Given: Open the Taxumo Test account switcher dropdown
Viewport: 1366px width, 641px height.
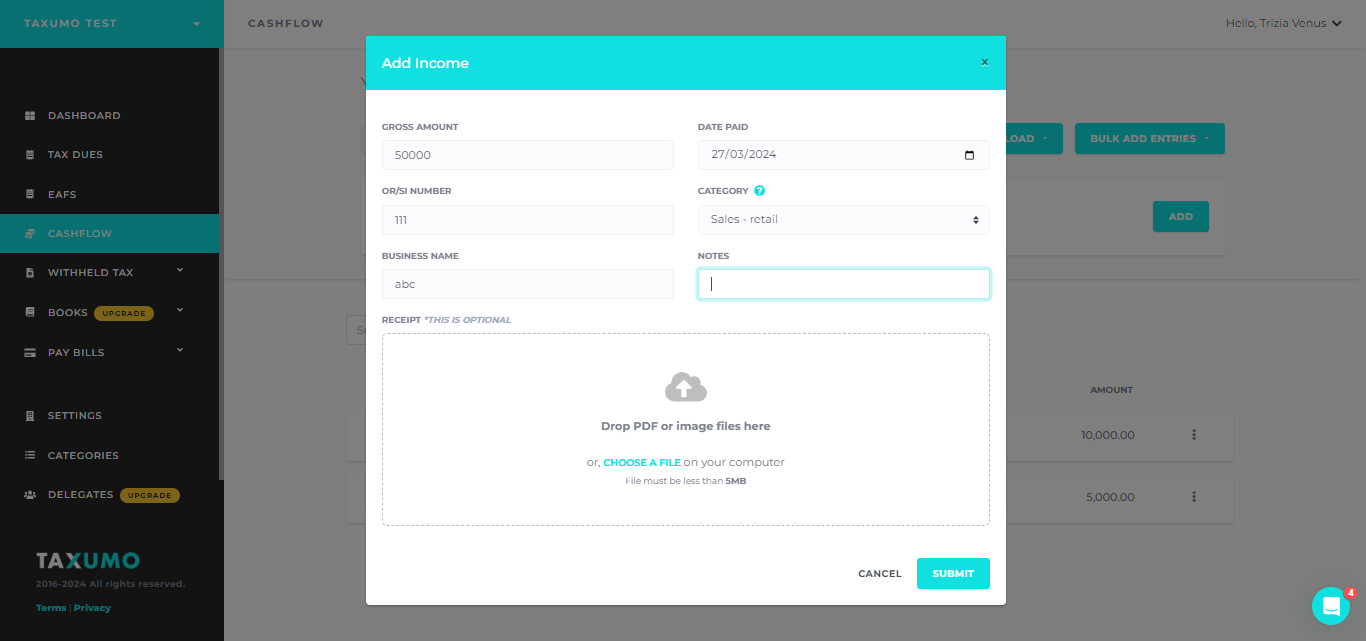Looking at the screenshot, I should [x=112, y=23].
